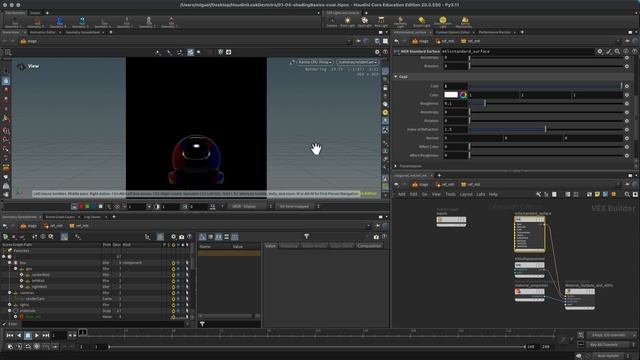The height and width of the screenshot is (360, 640).
Task: Click the viewport display options gear icon
Action: pos(377,52)
